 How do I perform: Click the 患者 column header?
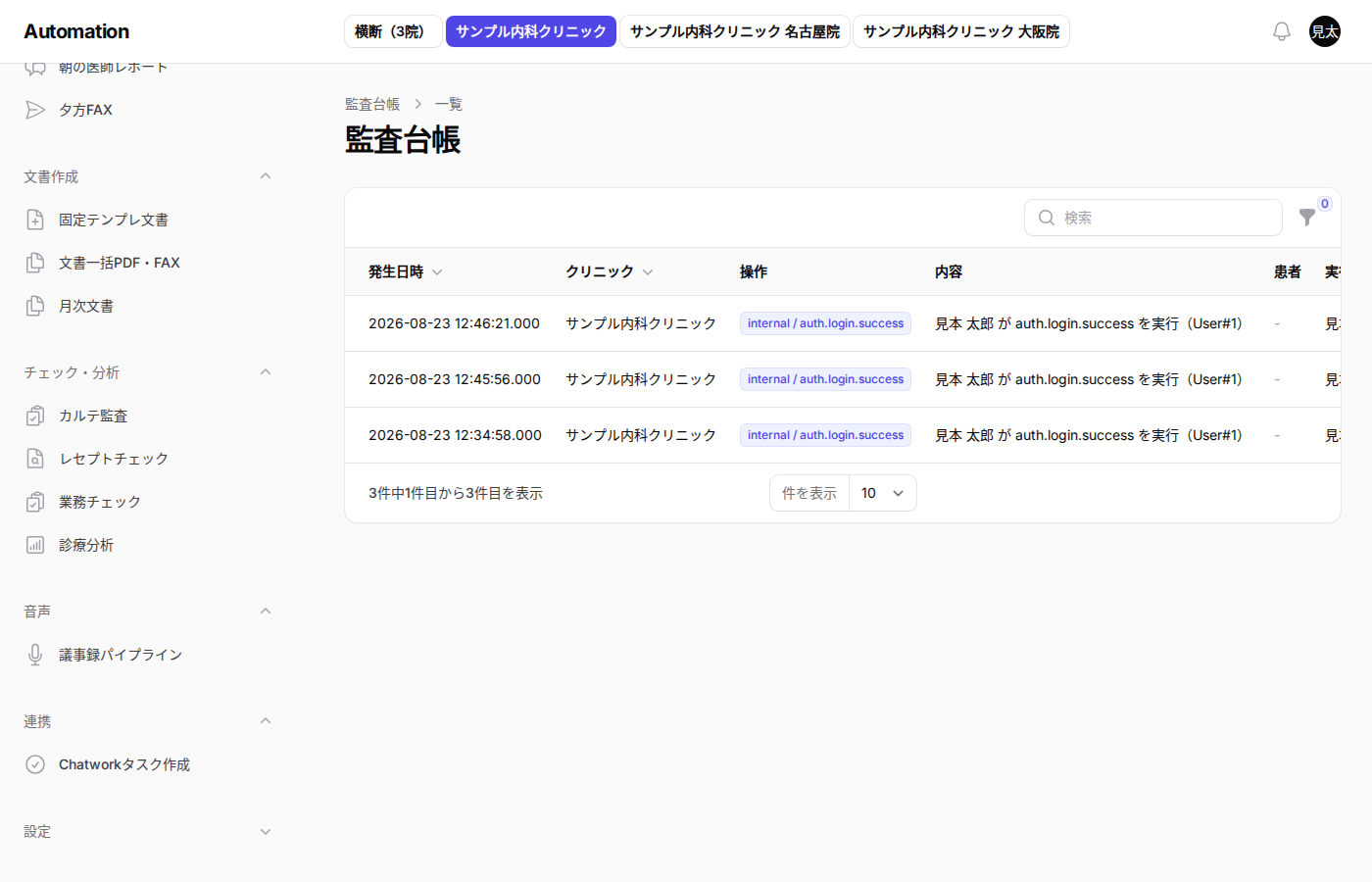coord(1288,271)
